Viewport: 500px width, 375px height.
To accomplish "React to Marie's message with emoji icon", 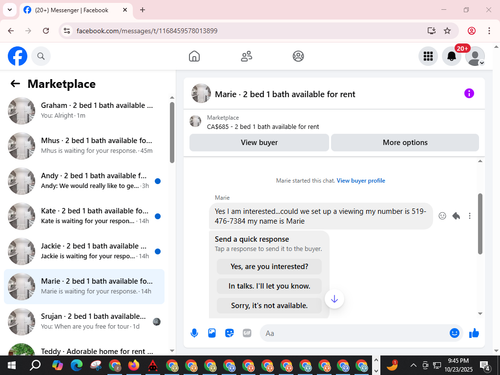I will pos(442,216).
